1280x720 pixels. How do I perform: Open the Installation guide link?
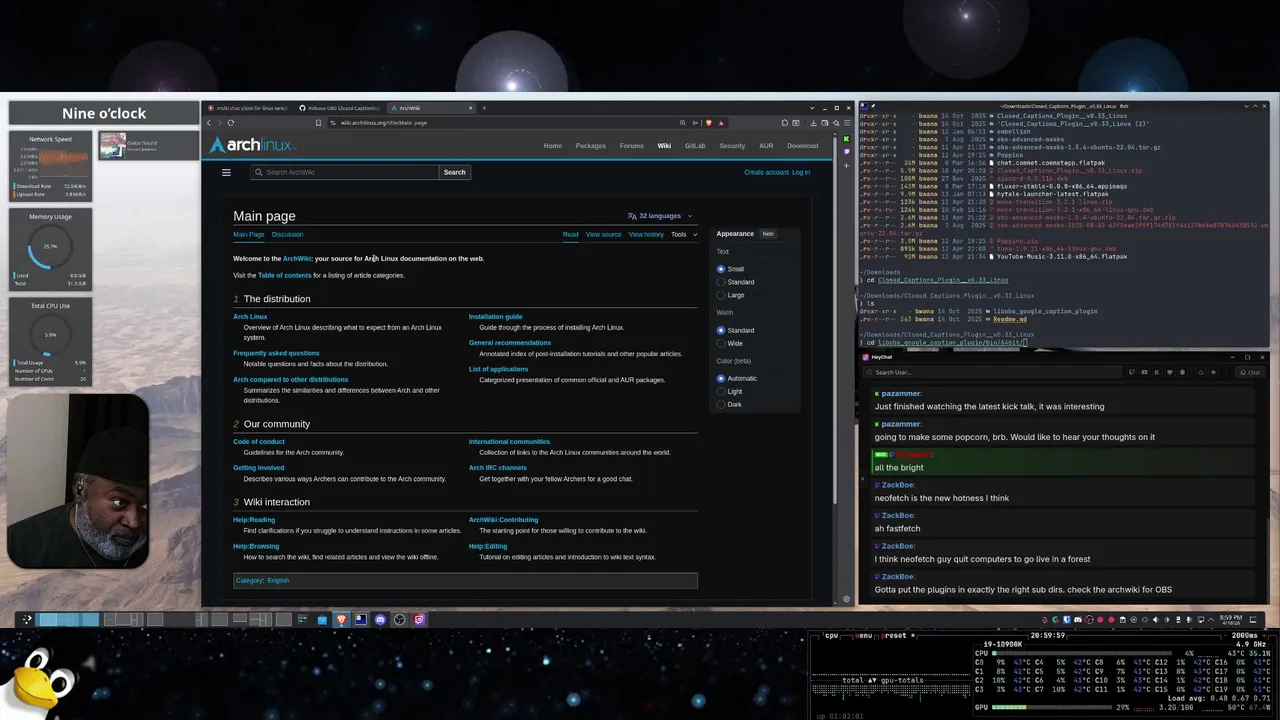click(495, 317)
